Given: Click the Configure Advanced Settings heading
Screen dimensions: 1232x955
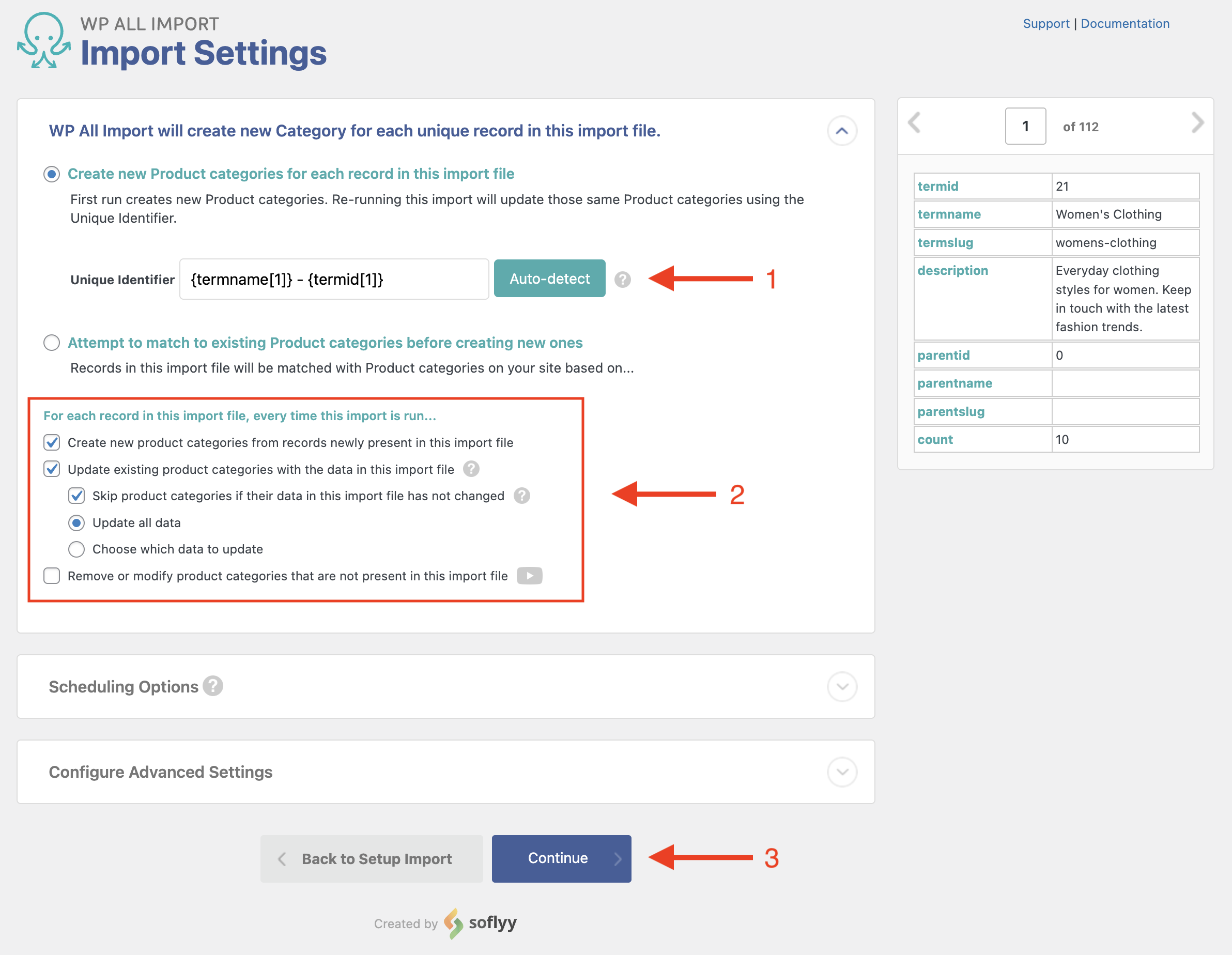Looking at the screenshot, I should (x=161, y=772).
